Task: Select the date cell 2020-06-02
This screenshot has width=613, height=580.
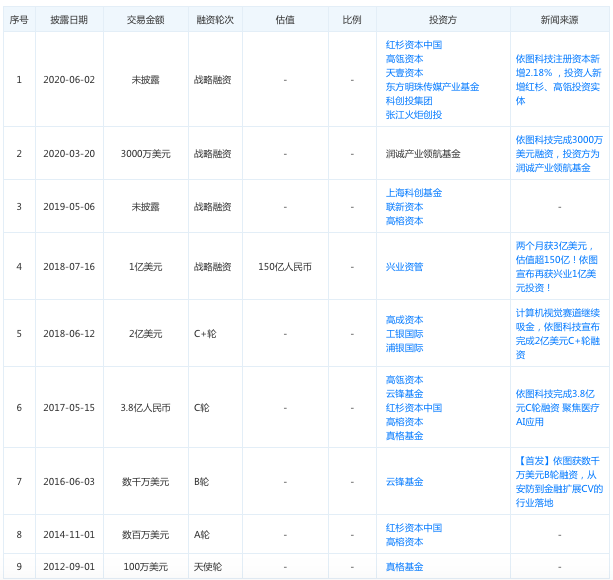Action: [x=69, y=80]
